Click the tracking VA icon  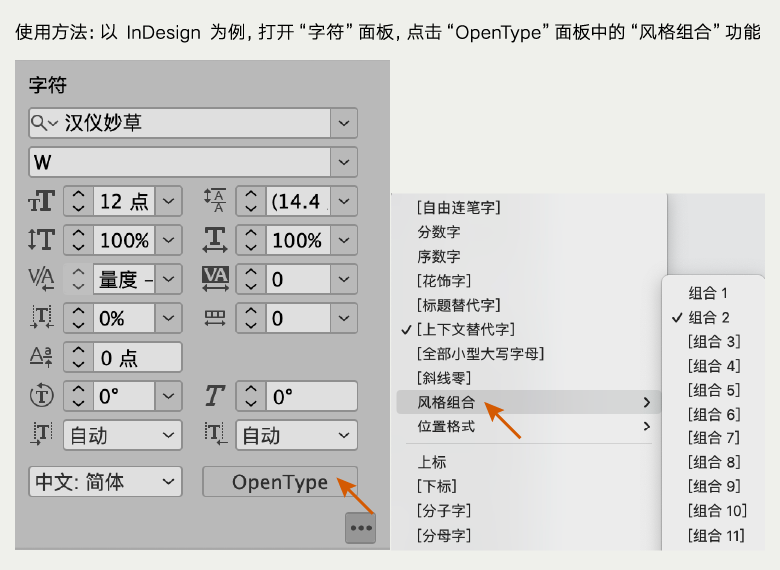pyautogui.click(x=215, y=279)
